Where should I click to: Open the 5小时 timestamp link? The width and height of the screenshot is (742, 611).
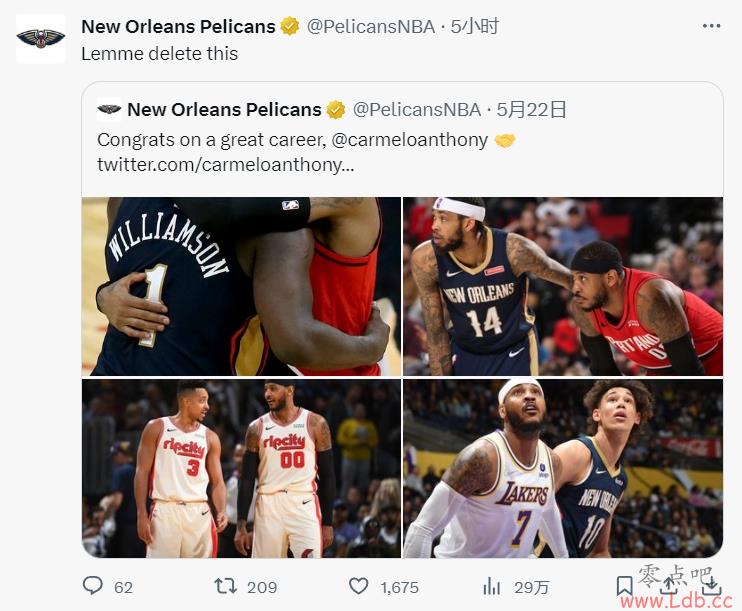pyautogui.click(x=475, y=27)
